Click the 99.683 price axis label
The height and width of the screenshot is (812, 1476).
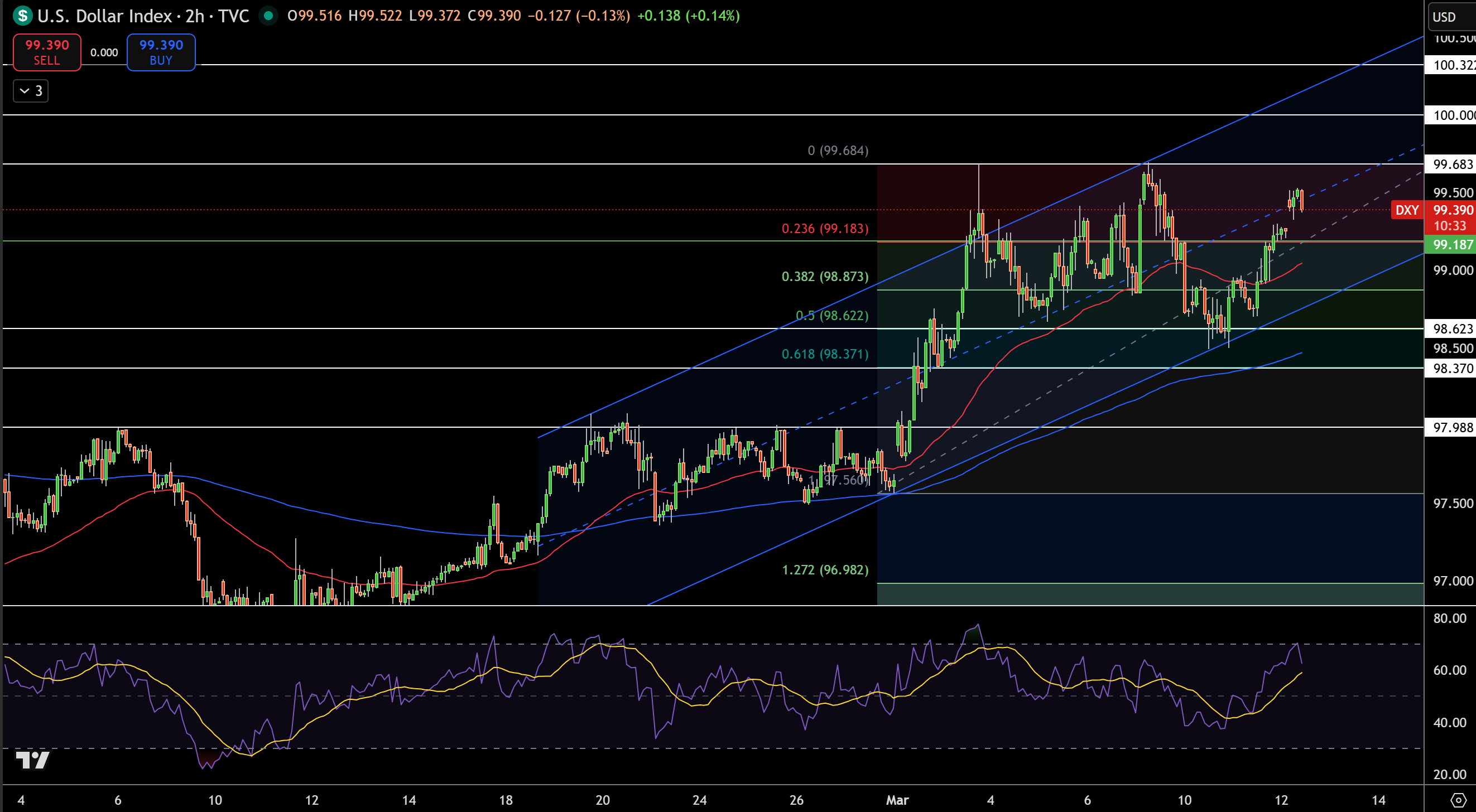tap(1450, 165)
